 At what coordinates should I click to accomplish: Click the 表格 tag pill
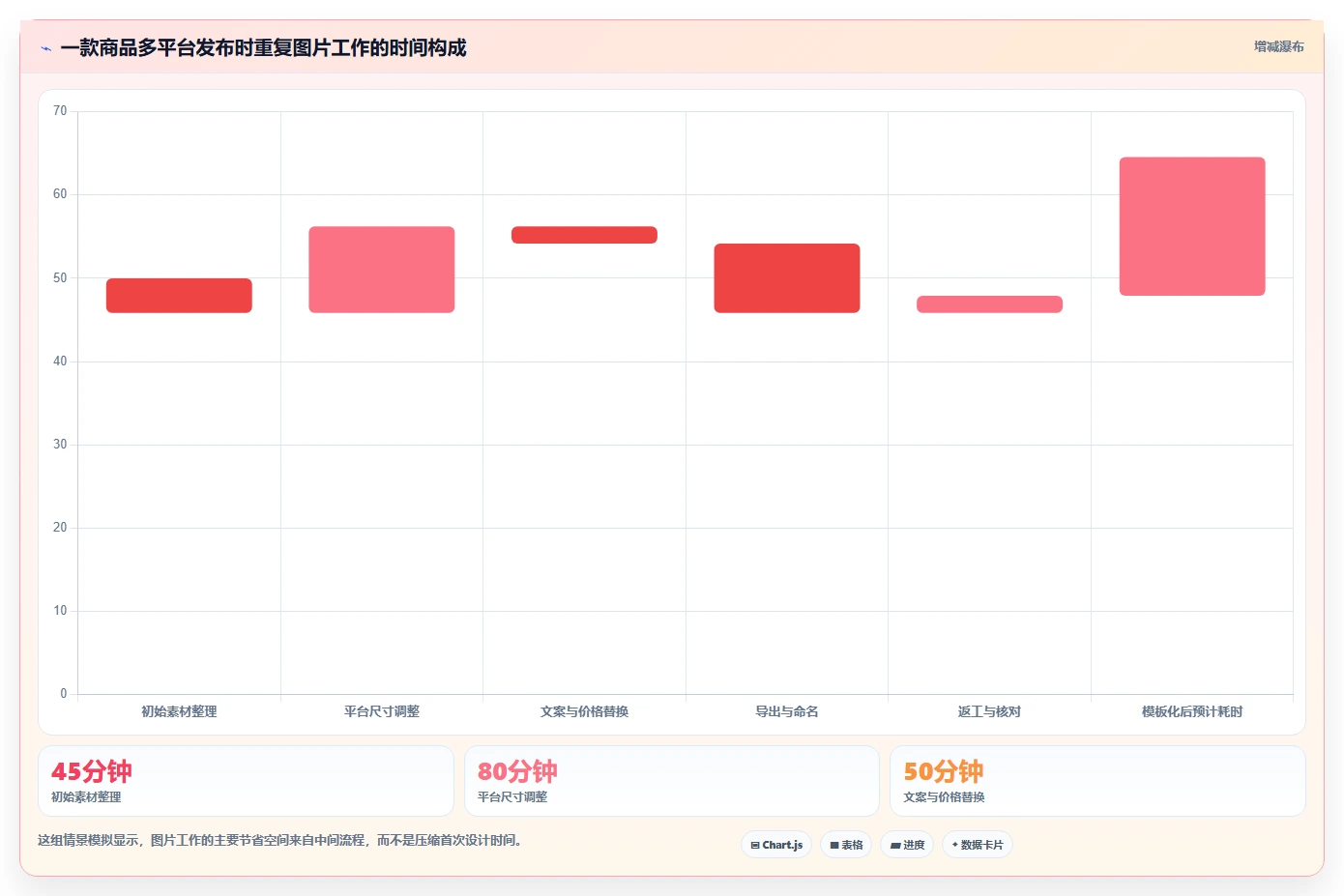846,845
